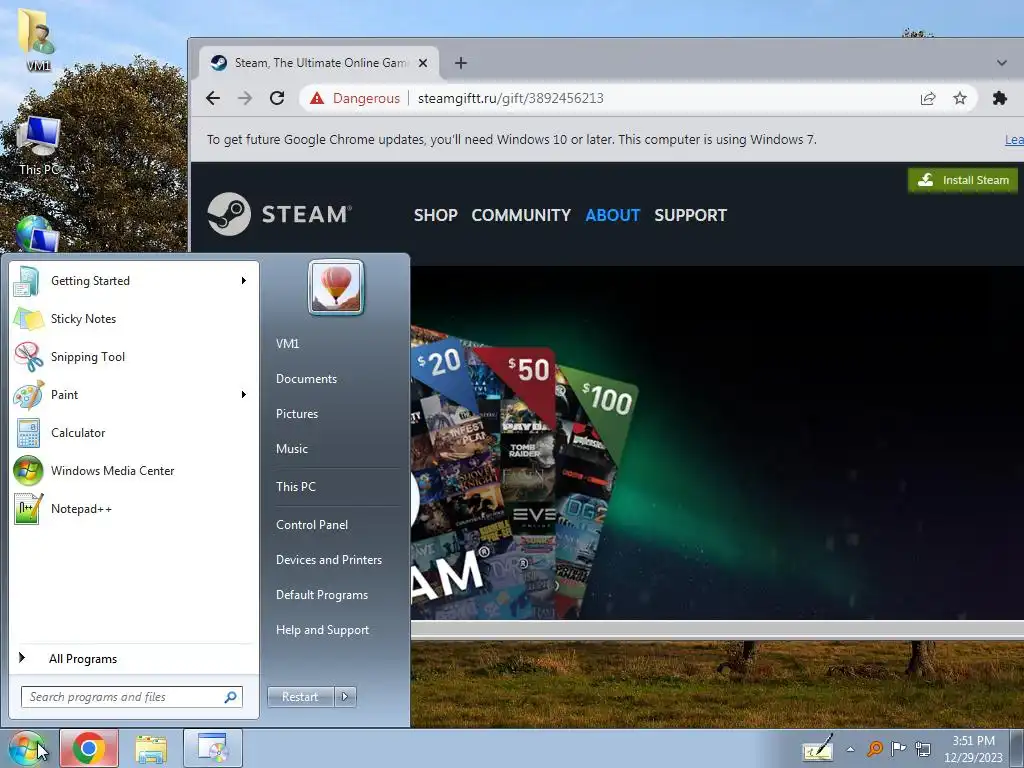The image size is (1024, 768).
Task: Open shutdown options arrow next to Restart
Action: point(345,697)
